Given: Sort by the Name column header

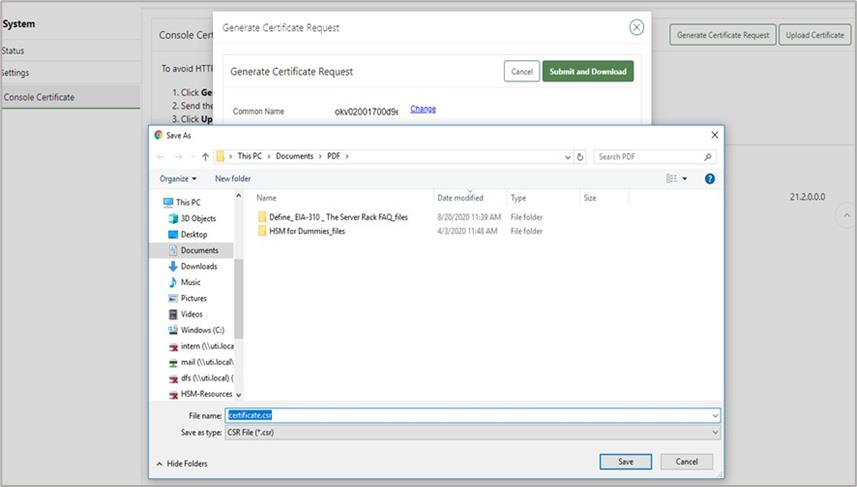Looking at the screenshot, I should (x=266, y=198).
